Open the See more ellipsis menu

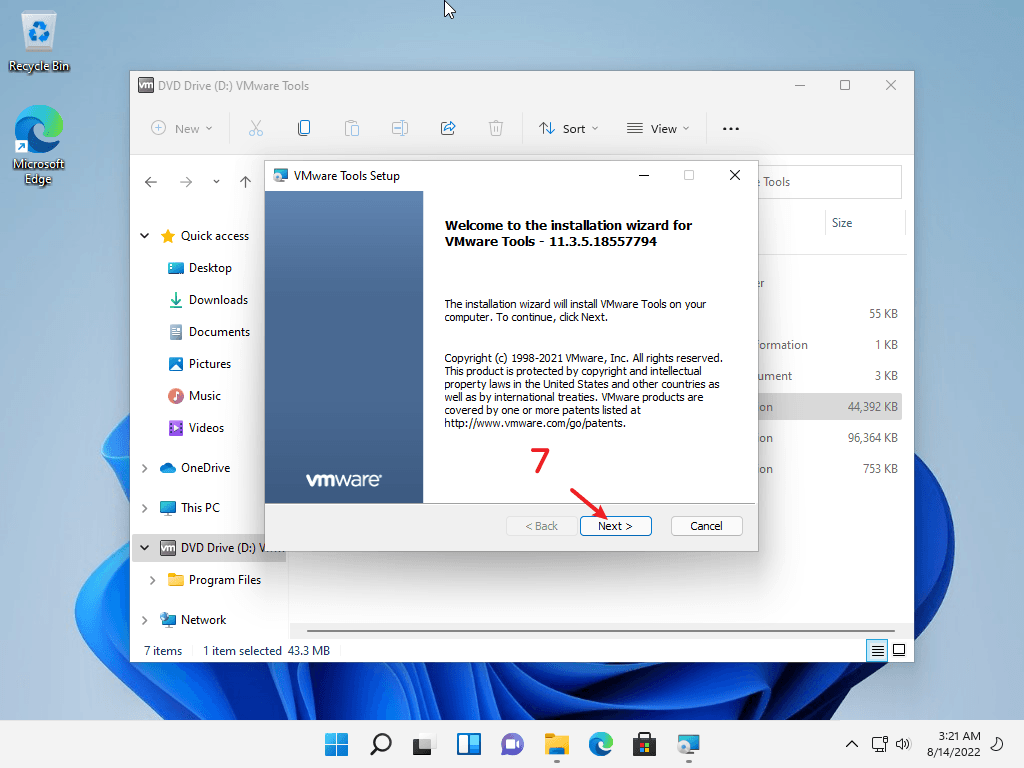point(731,128)
